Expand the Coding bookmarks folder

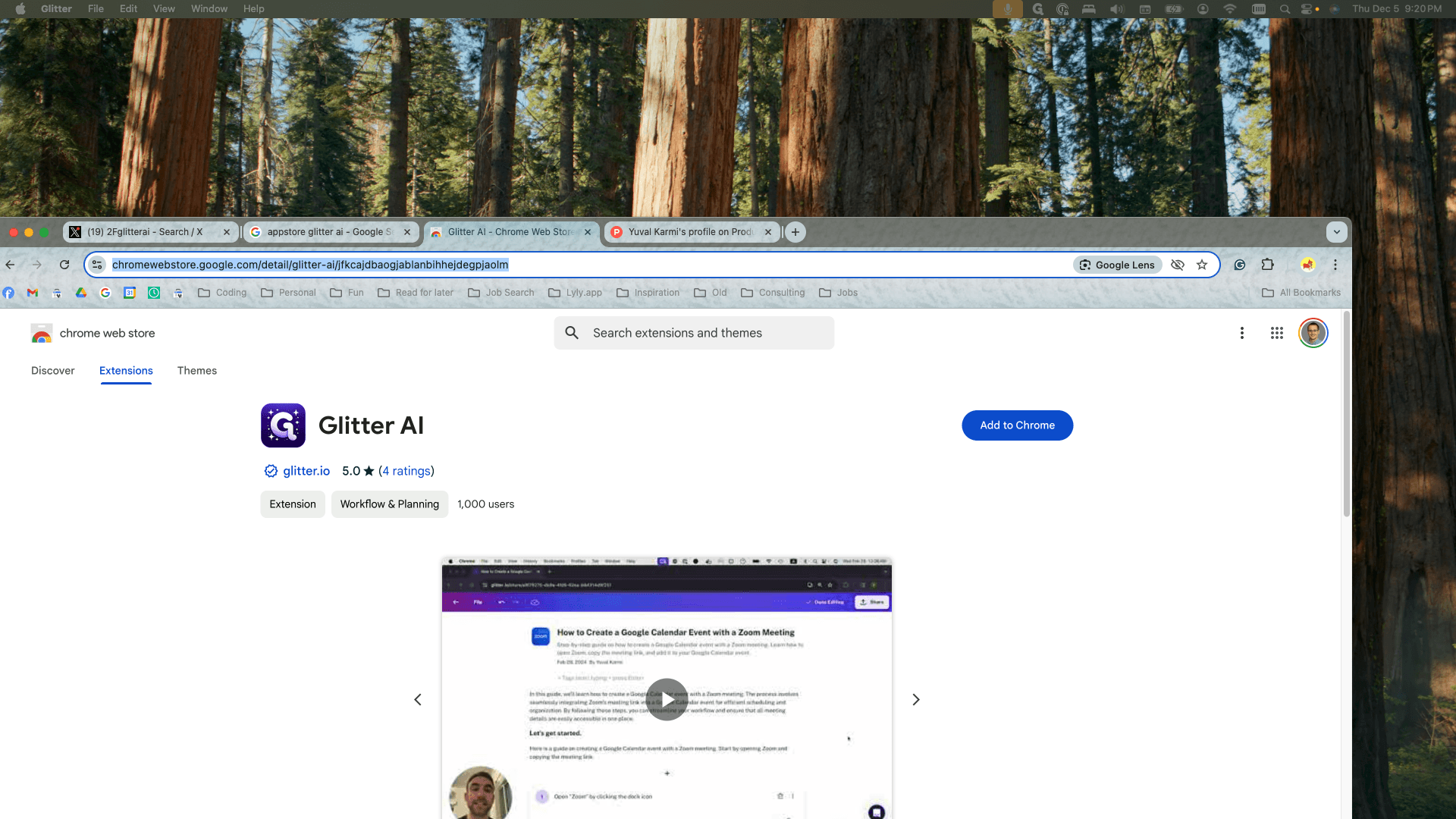point(222,293)
